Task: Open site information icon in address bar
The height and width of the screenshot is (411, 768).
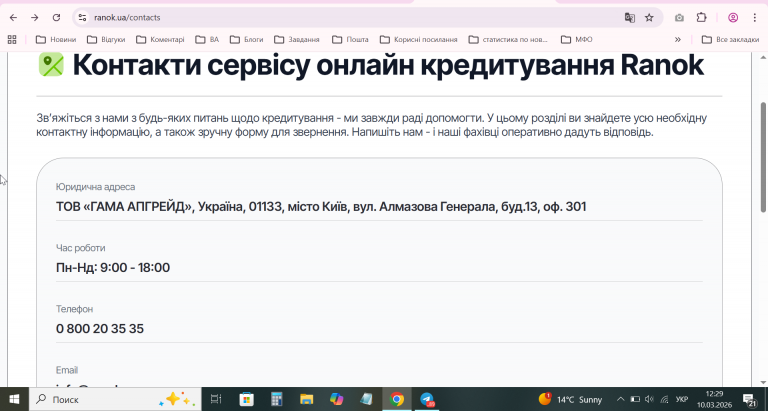Action: 82,18
